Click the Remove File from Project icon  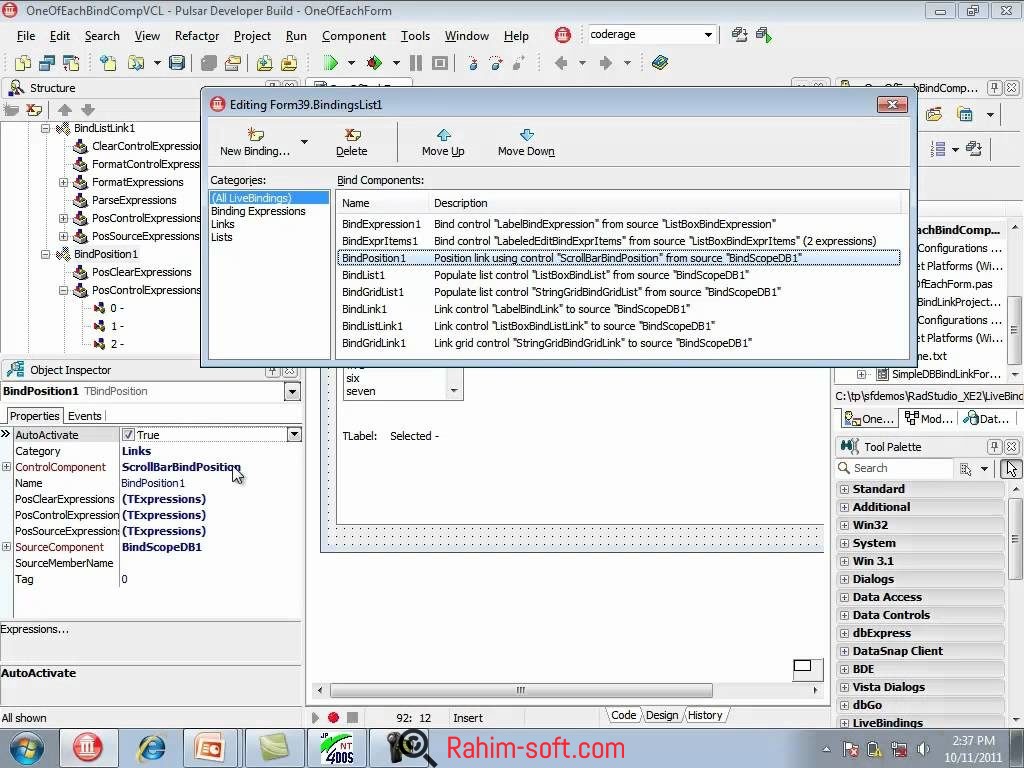pos(289,63)
